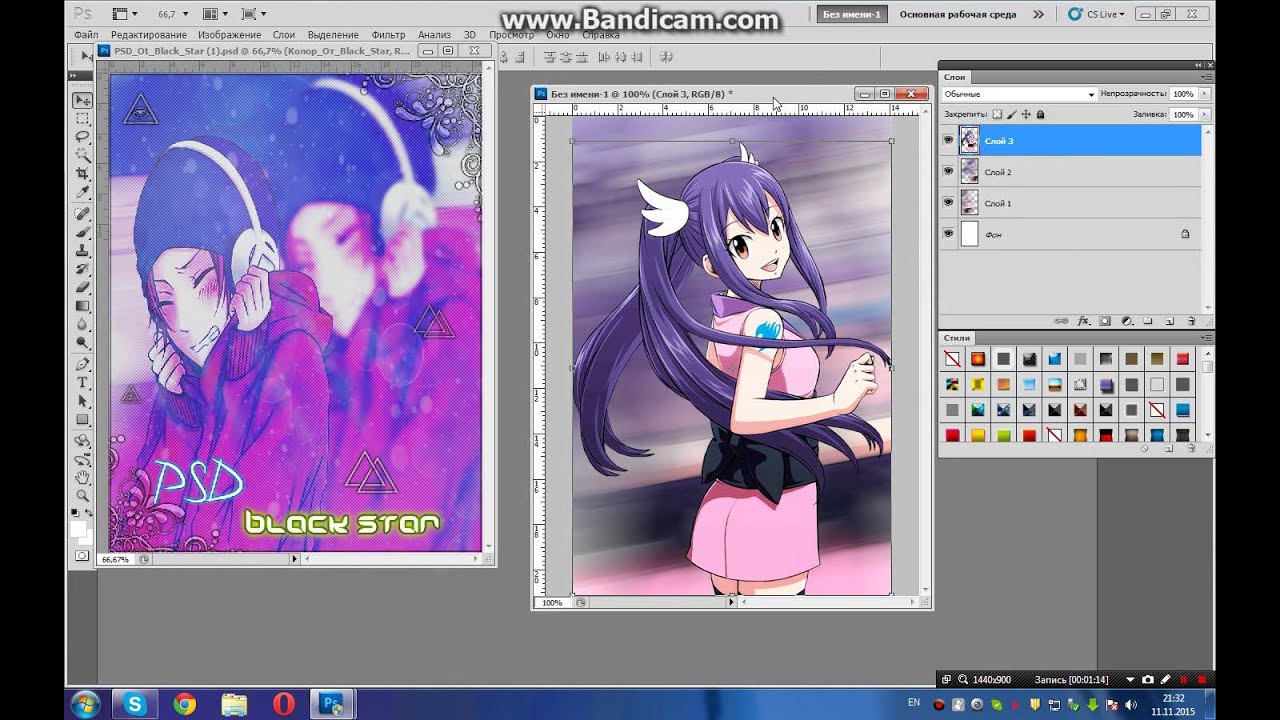Open the Редактирование menu
The width and height of the screenshot is (1280, 720).
click(x=149, y=35)
